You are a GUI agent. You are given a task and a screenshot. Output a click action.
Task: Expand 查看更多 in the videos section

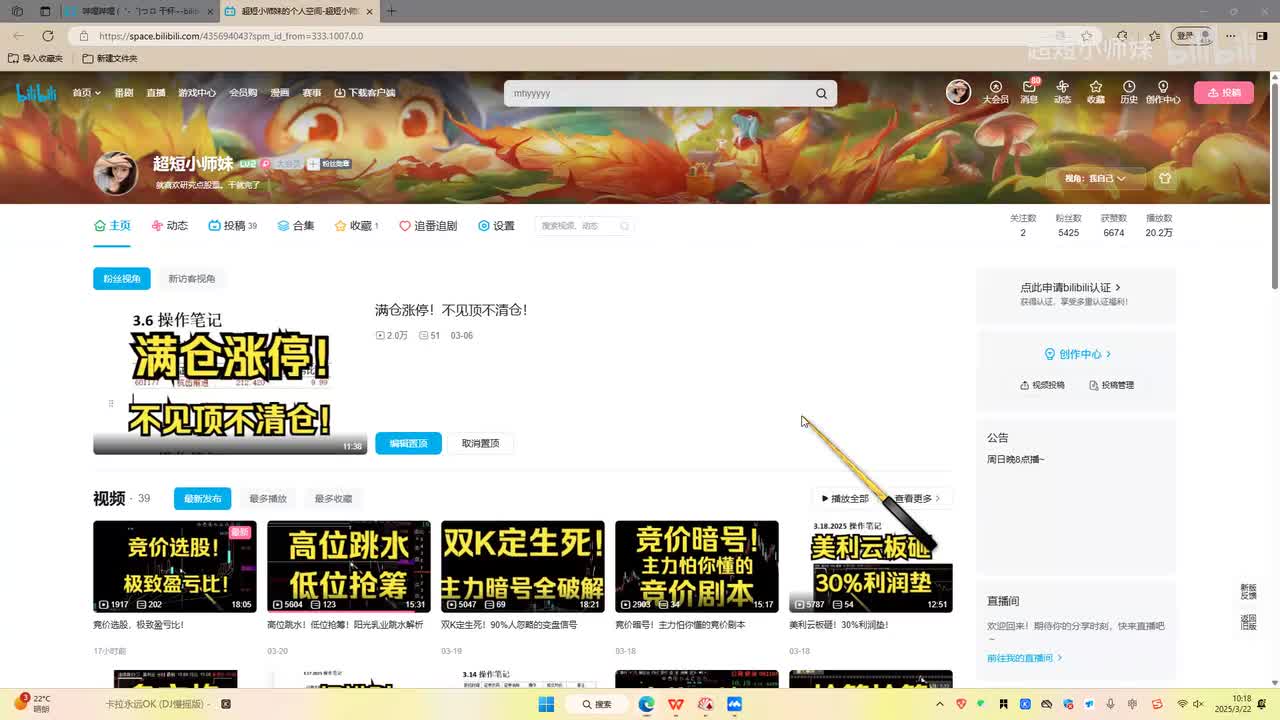917,498
